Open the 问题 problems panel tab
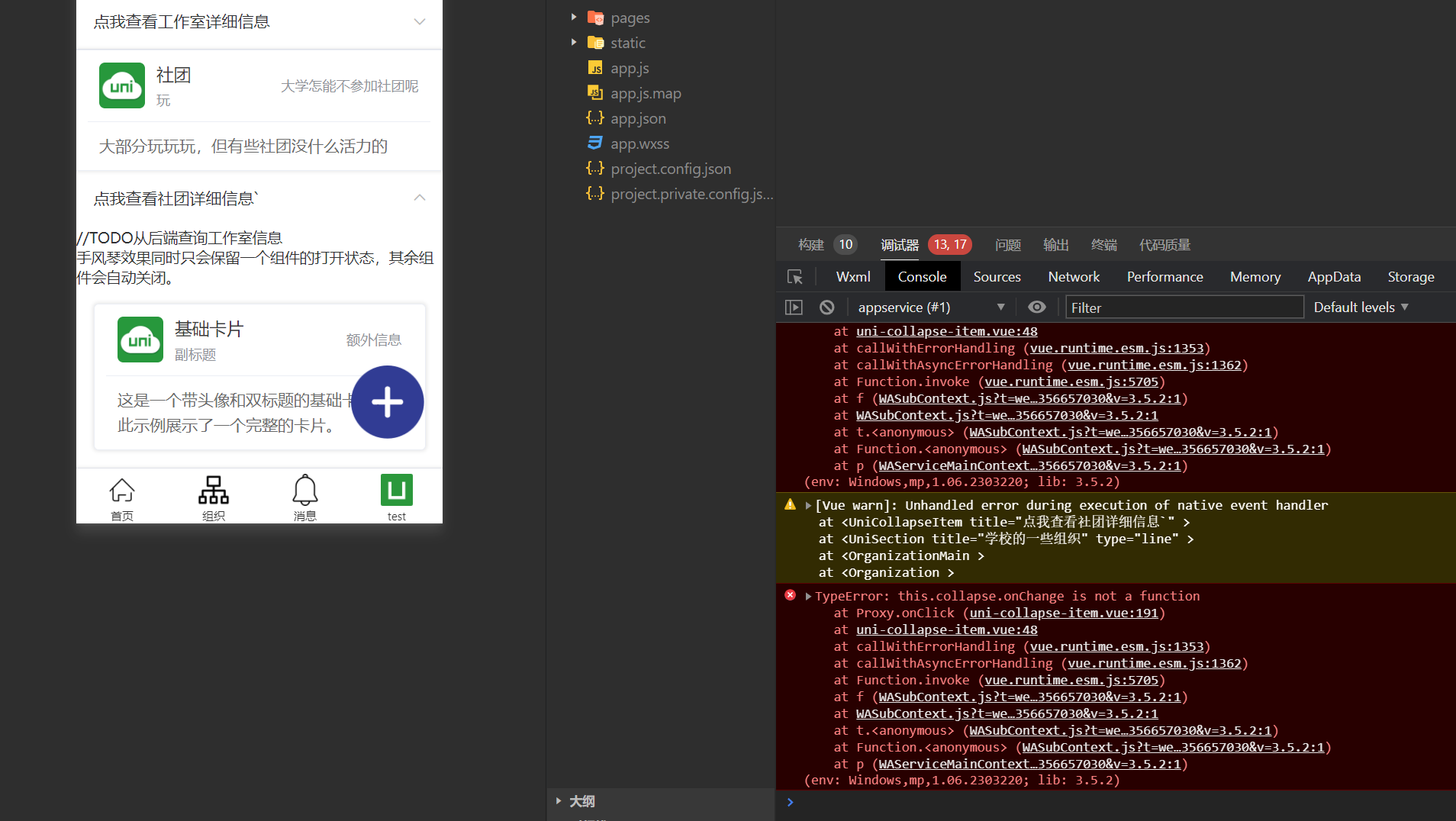Image resolution: width=1456 pixels, height=821 pixels. click(1008, 245)
